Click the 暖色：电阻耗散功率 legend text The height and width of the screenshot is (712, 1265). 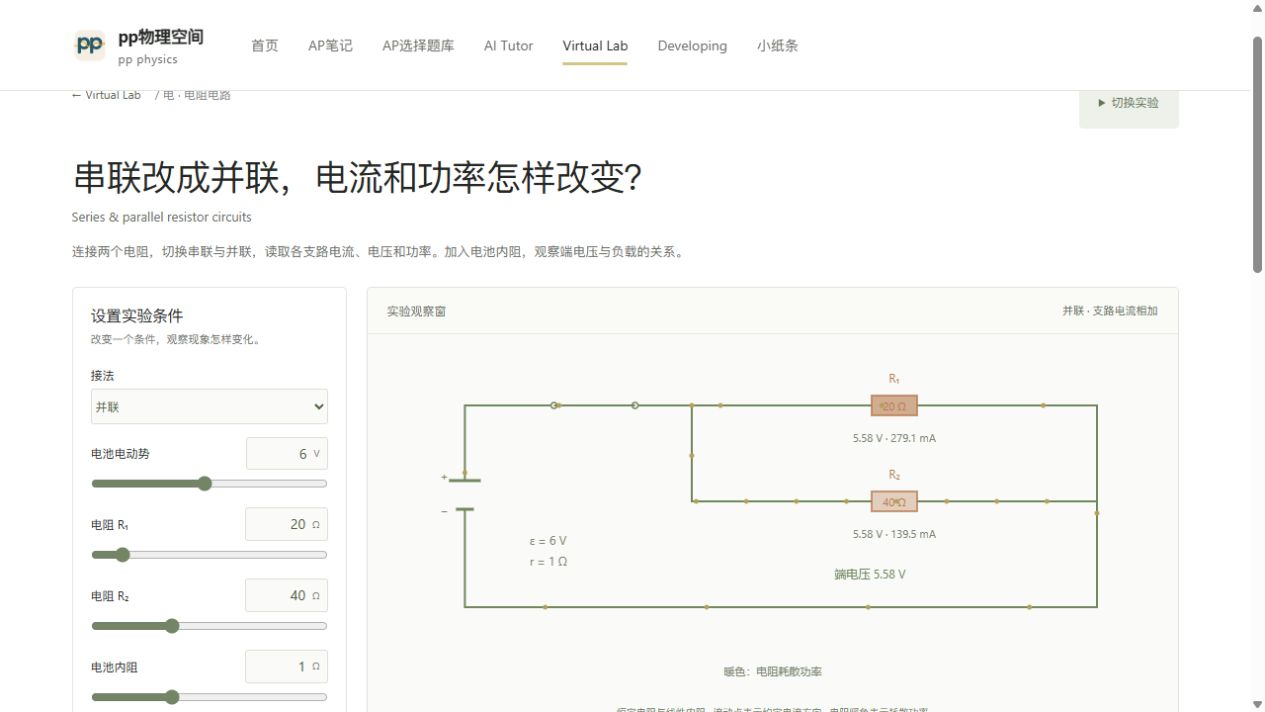click(x=773, y=672)
